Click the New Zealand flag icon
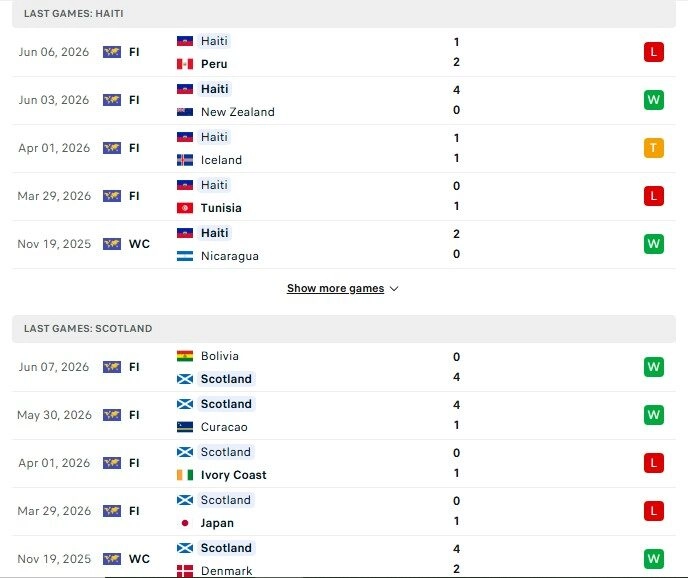The width and height of the screenshot is (688, 578). pos(185,112)
